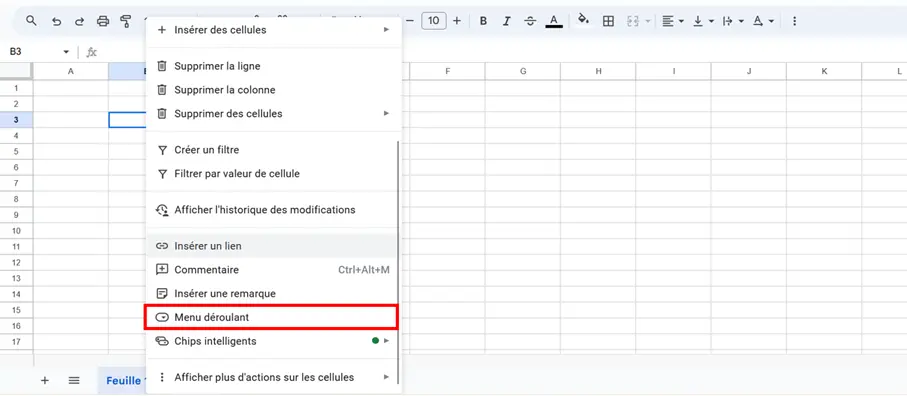Expand Chips intelligents submenu arrow
Viewport: 907px width, 396px height.
click(386, 341)
